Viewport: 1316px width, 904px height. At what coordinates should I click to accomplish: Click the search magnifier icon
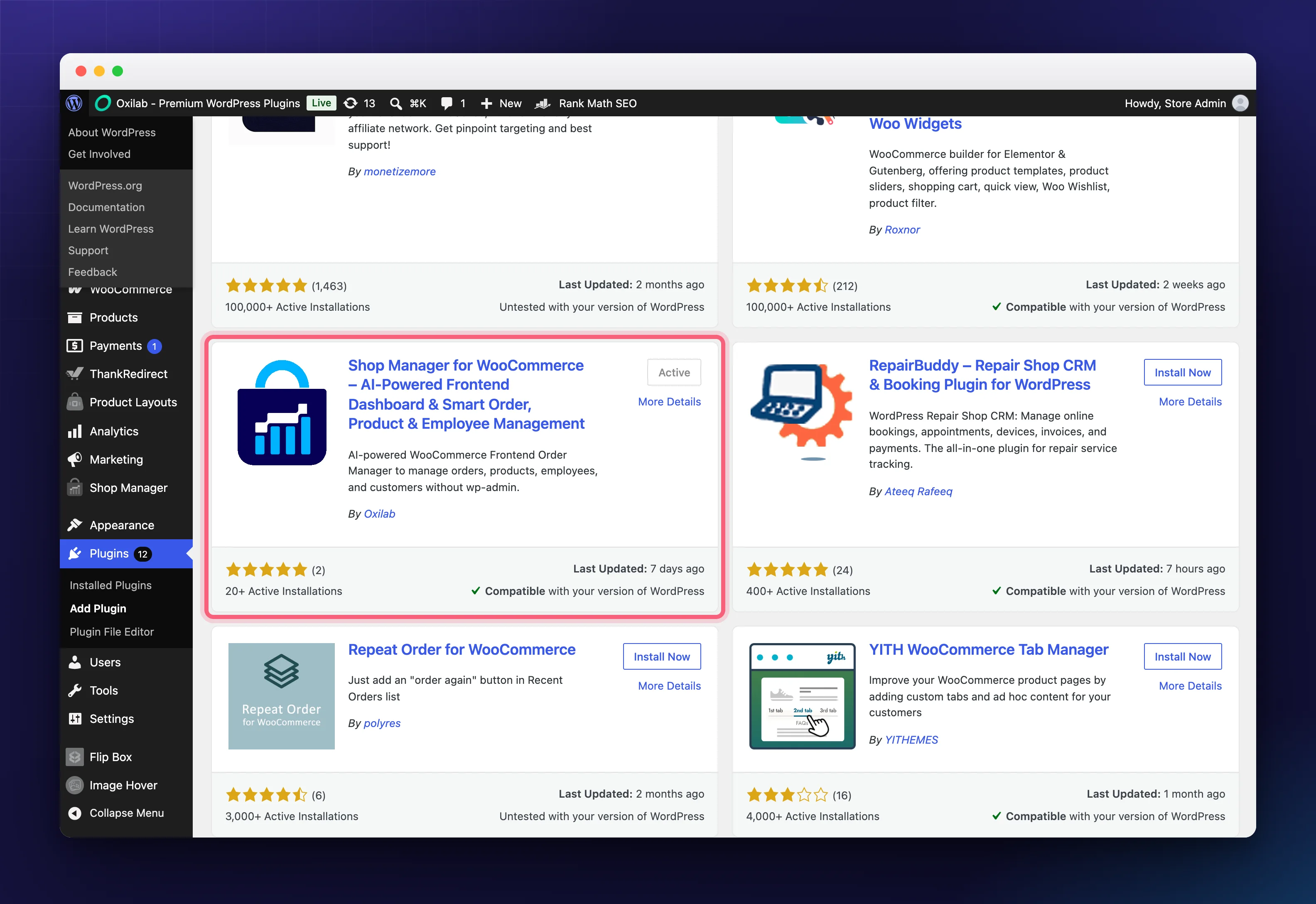[396, 103]
